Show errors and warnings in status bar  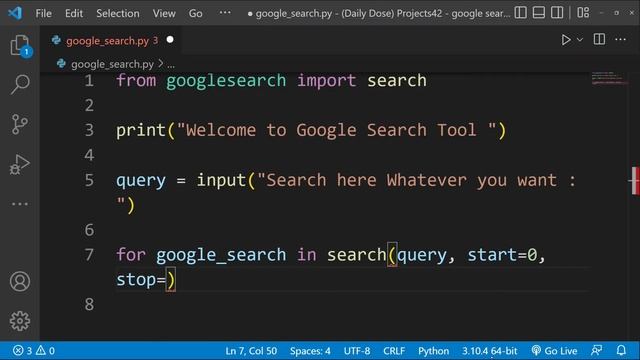click(33, 351)
